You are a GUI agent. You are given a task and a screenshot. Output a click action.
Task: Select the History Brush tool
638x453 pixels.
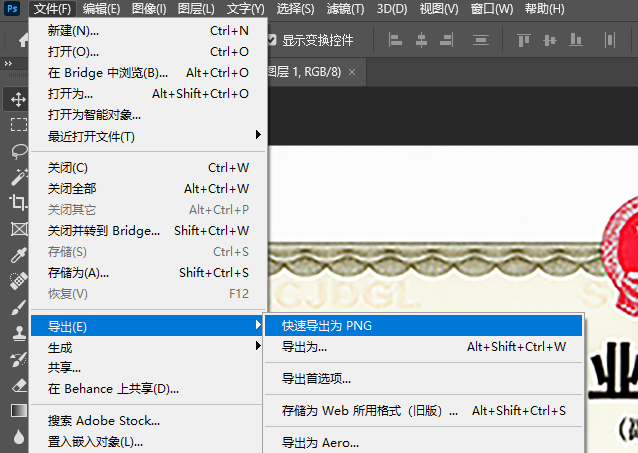pos(19,359)
